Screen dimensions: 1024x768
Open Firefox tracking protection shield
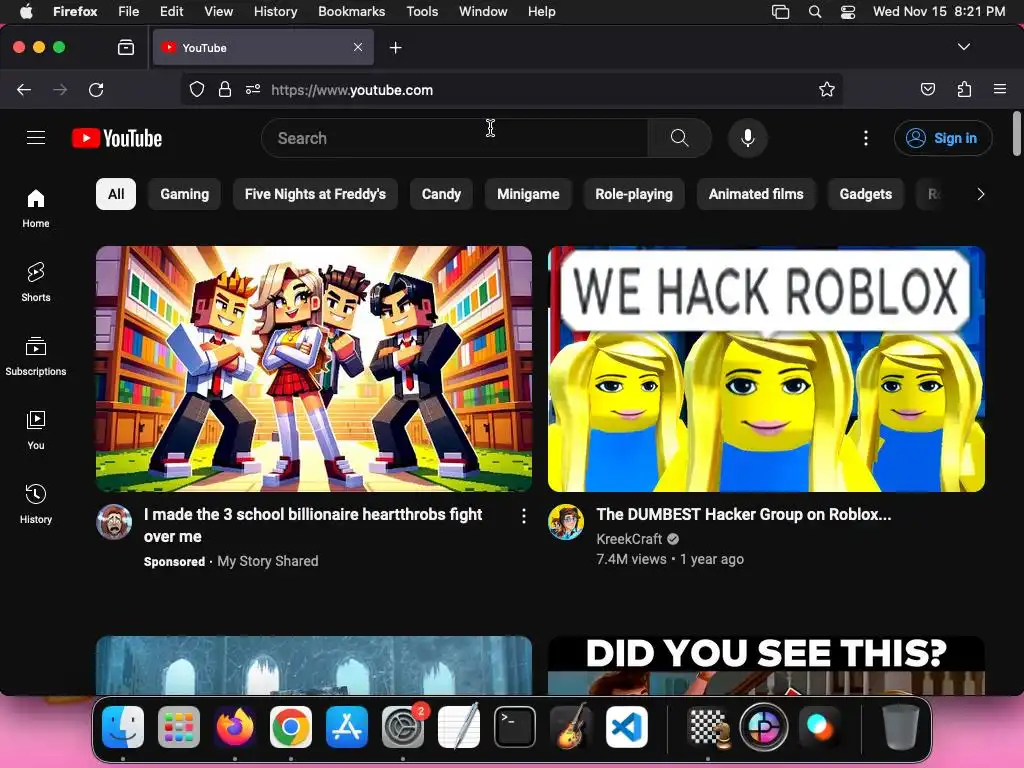[x=197, y=89]
